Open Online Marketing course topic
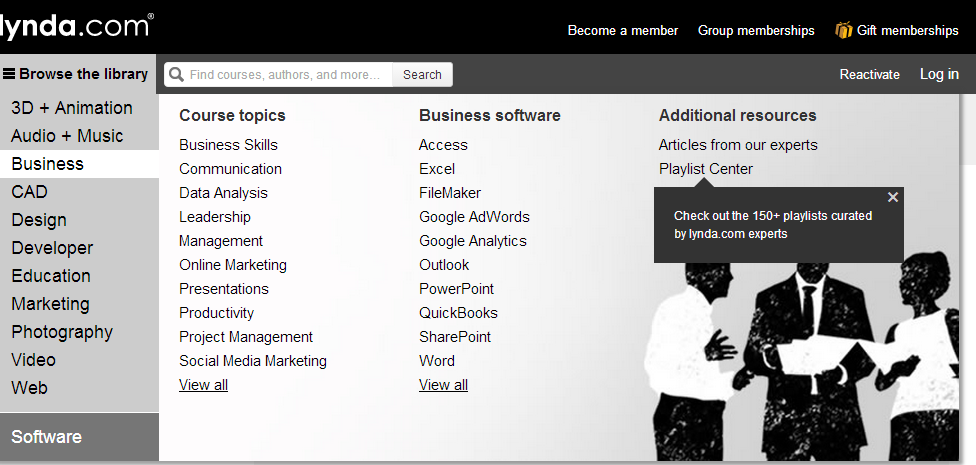 point(233,265)
